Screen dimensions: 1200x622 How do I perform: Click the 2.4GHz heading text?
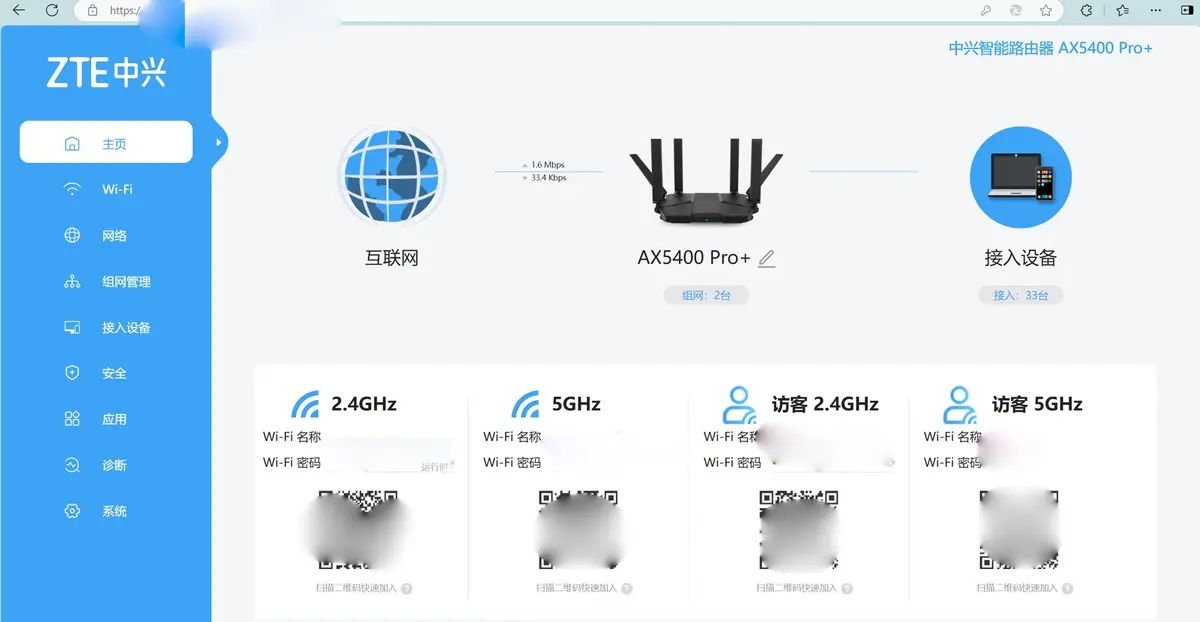tap(364, 404)
